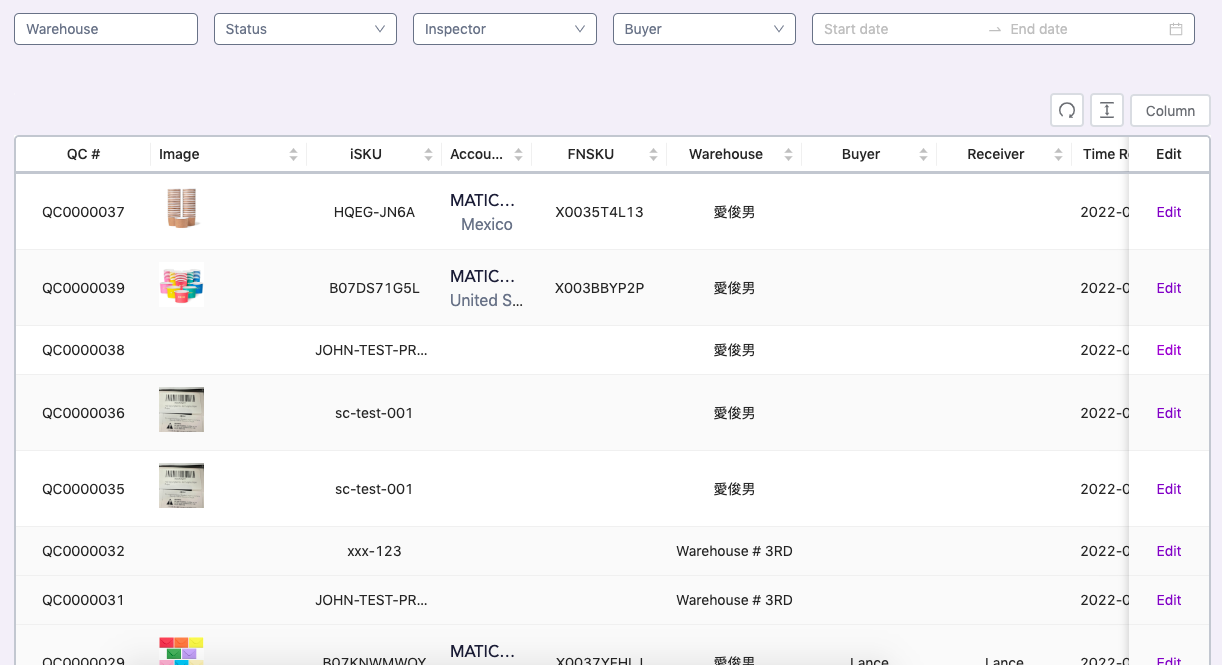Select iSKU xxx-123
1222x665 pixels.
(x=374, y=551)
